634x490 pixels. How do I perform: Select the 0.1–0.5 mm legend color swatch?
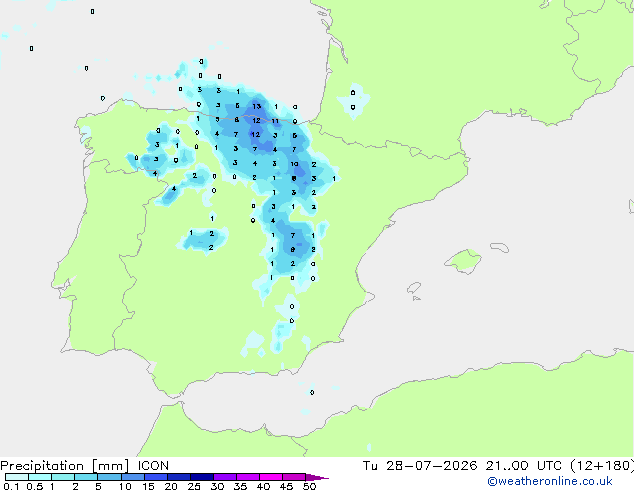pyautogui.click(x=17, y=477)
